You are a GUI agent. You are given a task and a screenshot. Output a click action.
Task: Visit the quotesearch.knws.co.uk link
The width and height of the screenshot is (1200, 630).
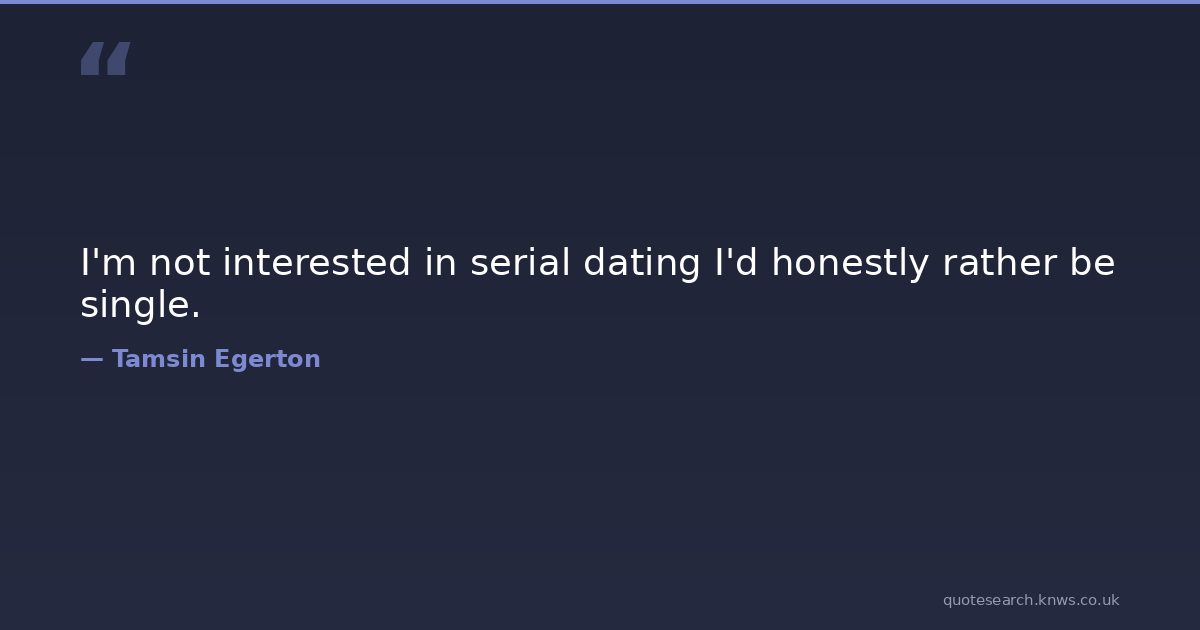coord(1030,600)
